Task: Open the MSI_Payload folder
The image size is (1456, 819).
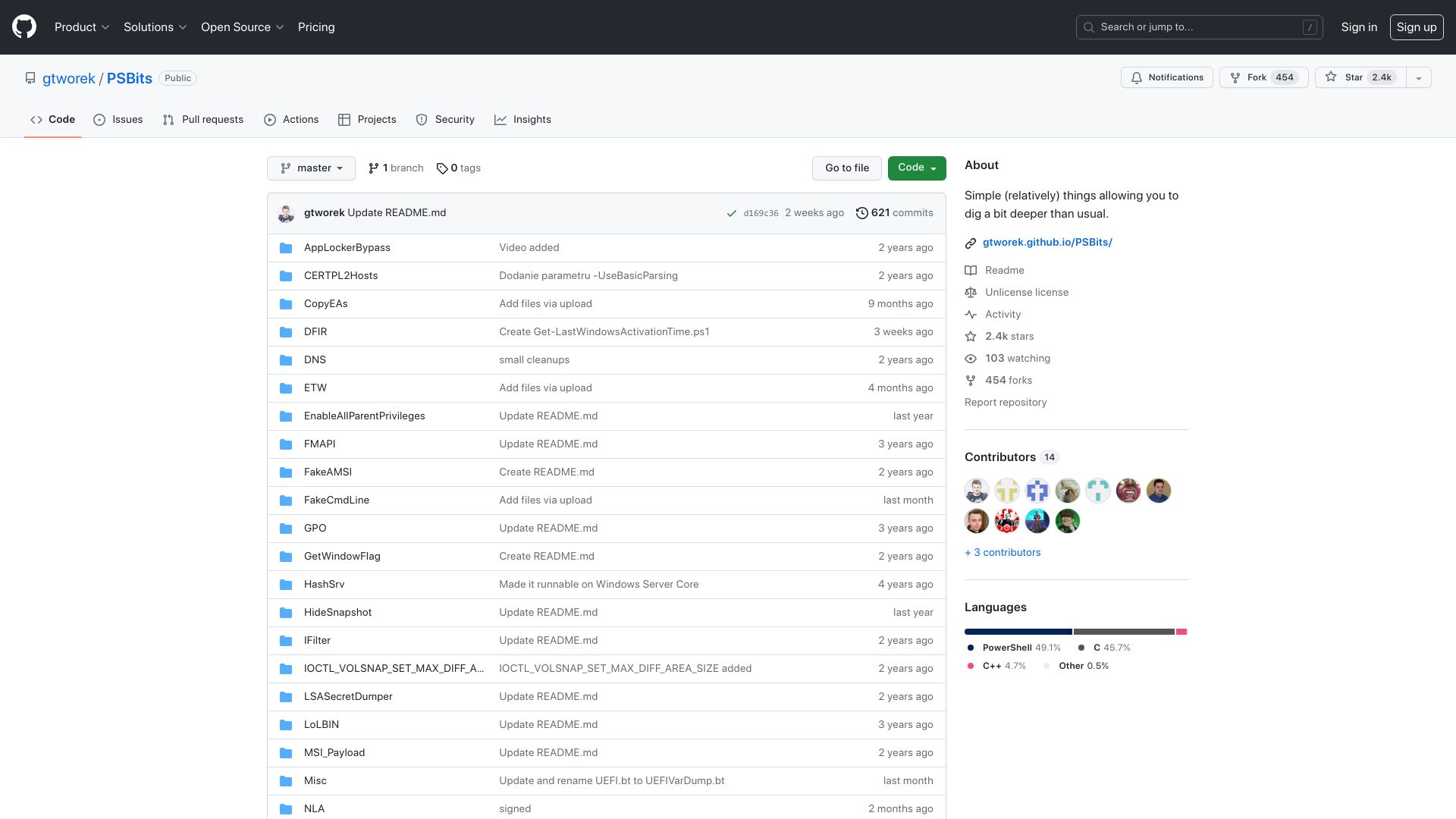Action: (334, 753)
